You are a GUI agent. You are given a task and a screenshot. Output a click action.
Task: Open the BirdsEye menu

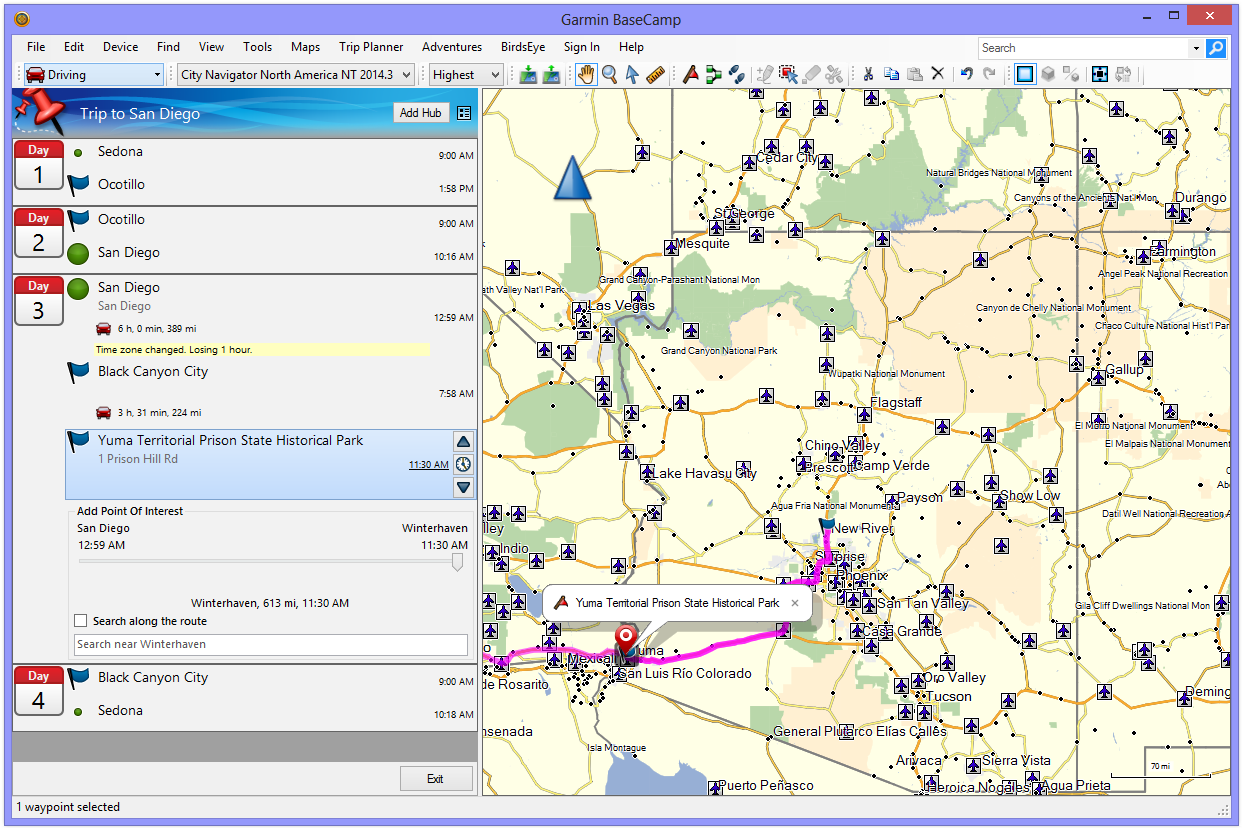522,47
